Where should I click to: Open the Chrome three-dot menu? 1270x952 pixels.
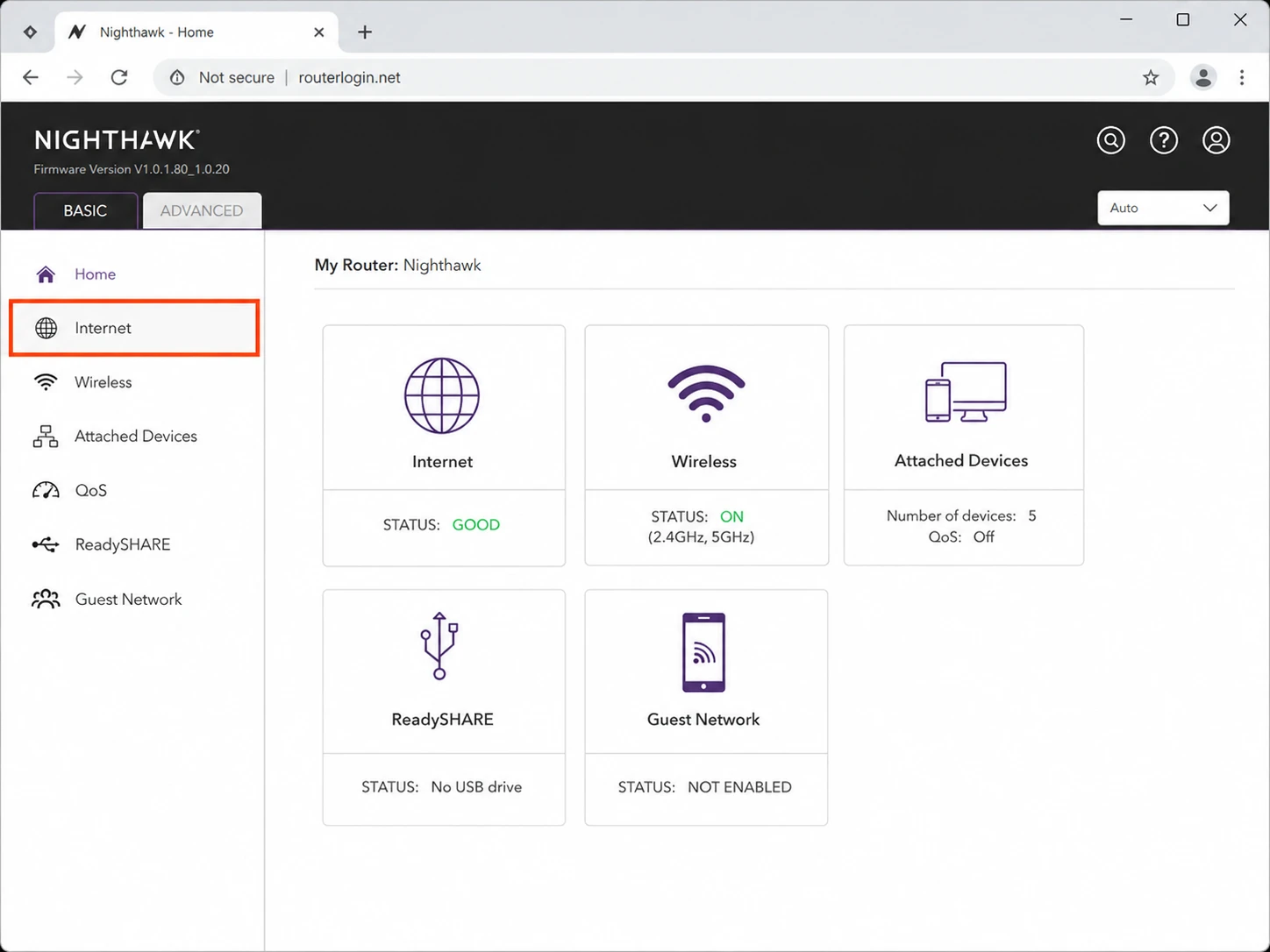click(1242, 77)
